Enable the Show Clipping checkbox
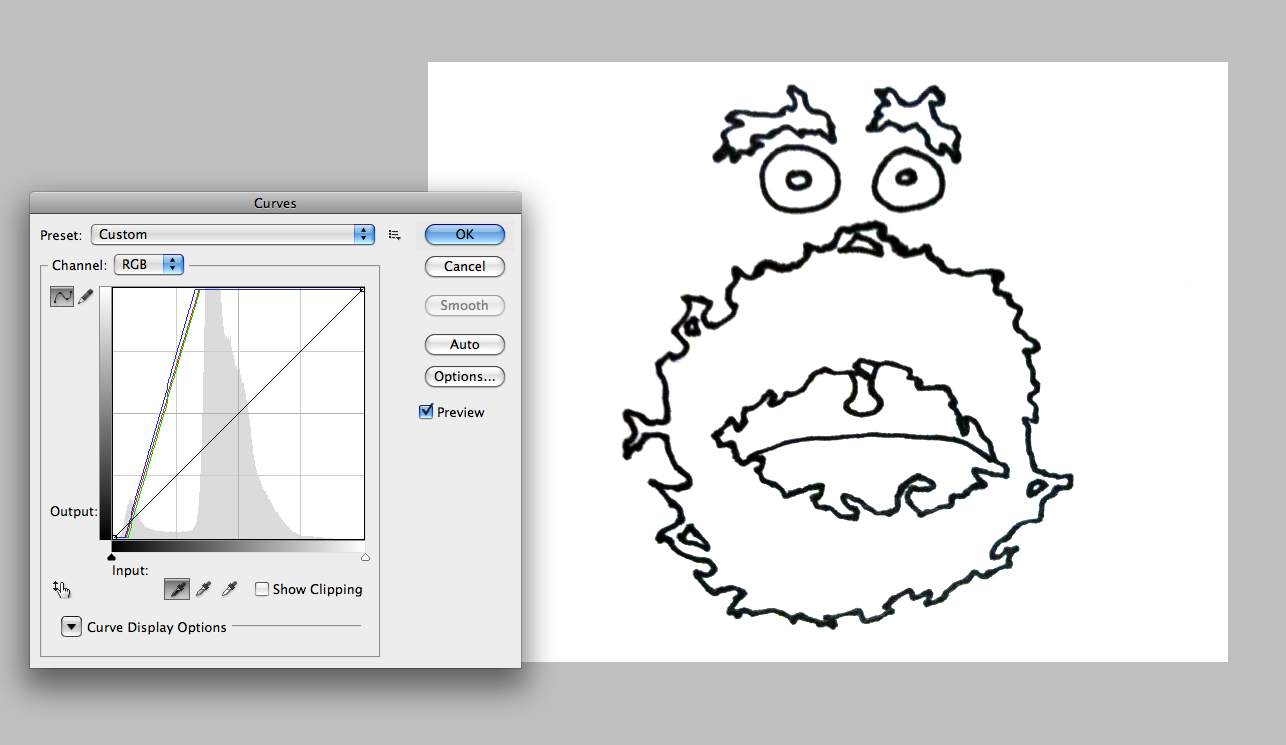This screenshot has height=745, width=1286. click(262, 590)
